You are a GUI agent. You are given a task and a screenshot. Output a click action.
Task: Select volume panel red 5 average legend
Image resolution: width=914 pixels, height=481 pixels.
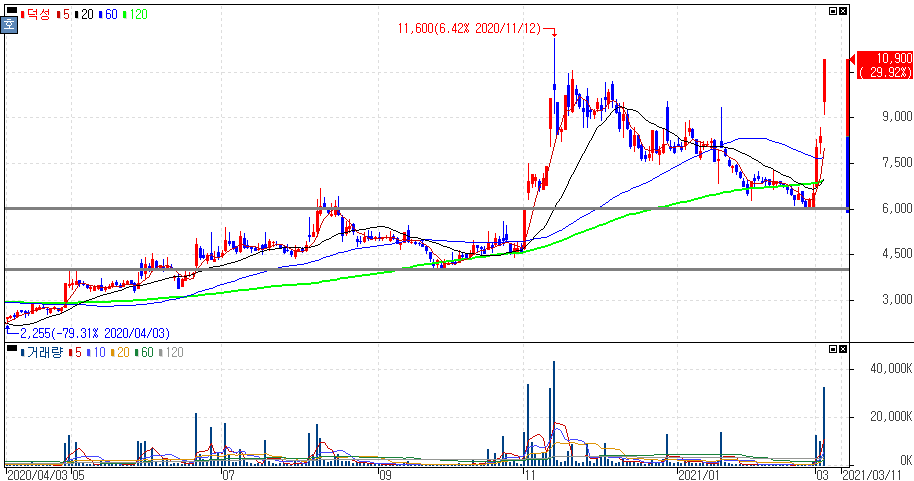click(75, 352)
